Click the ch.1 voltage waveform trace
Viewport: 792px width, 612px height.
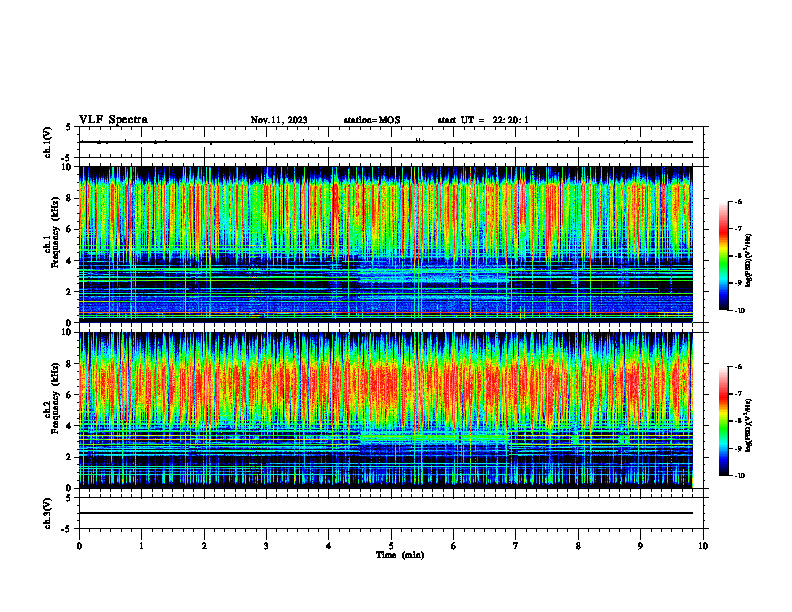385,142
